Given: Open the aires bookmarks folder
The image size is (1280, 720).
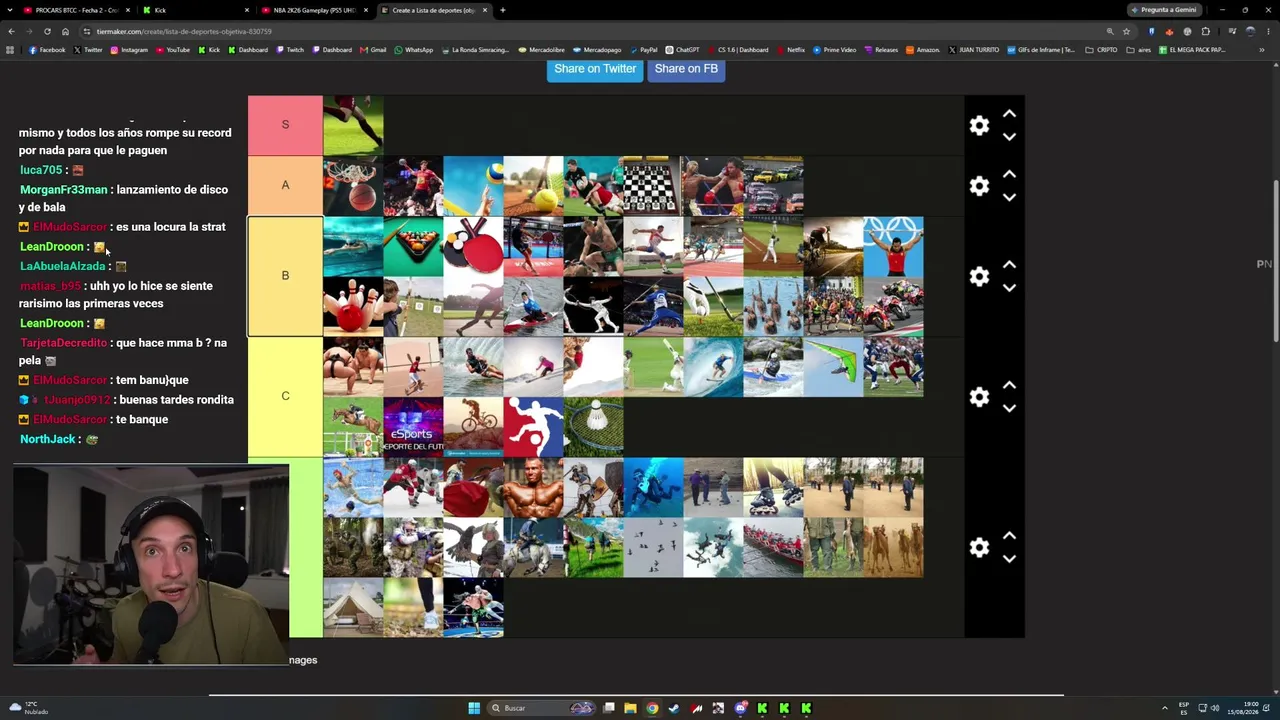Looking at the screenshot, I should (1139, 50).
